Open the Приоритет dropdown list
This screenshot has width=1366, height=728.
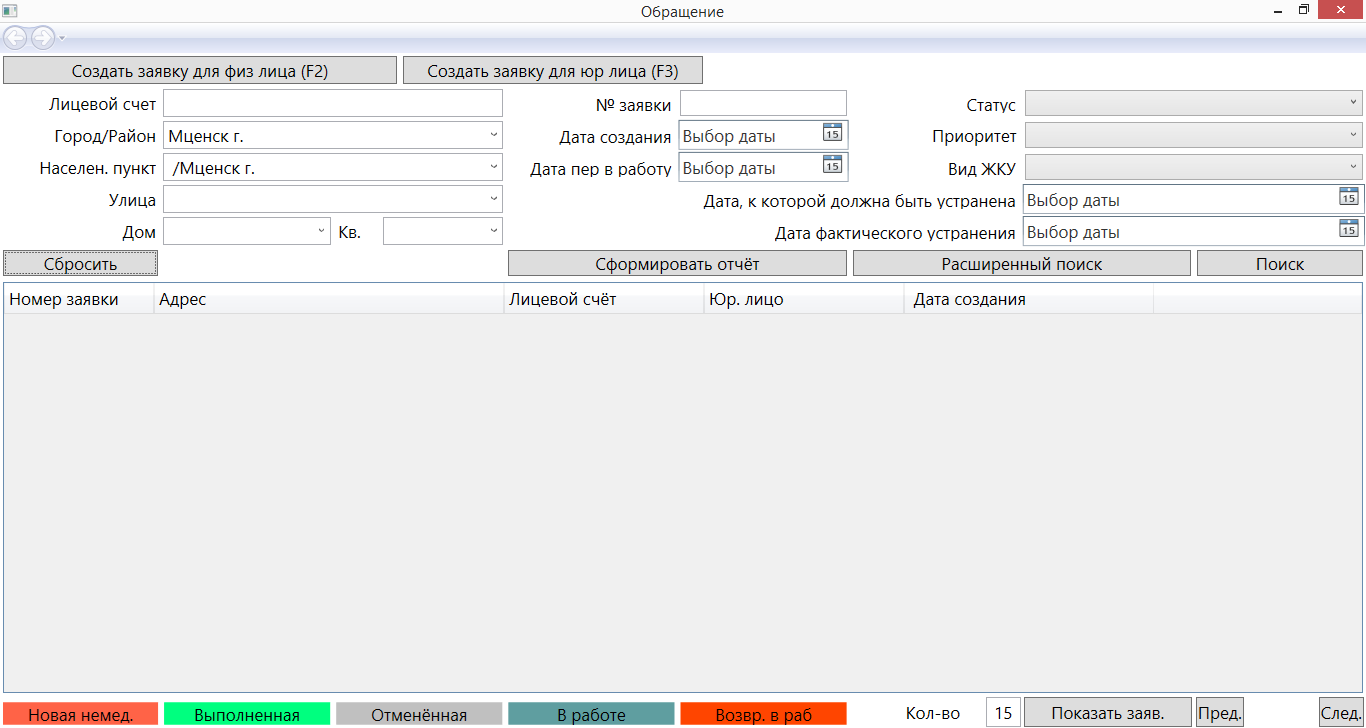(1354, 135)
